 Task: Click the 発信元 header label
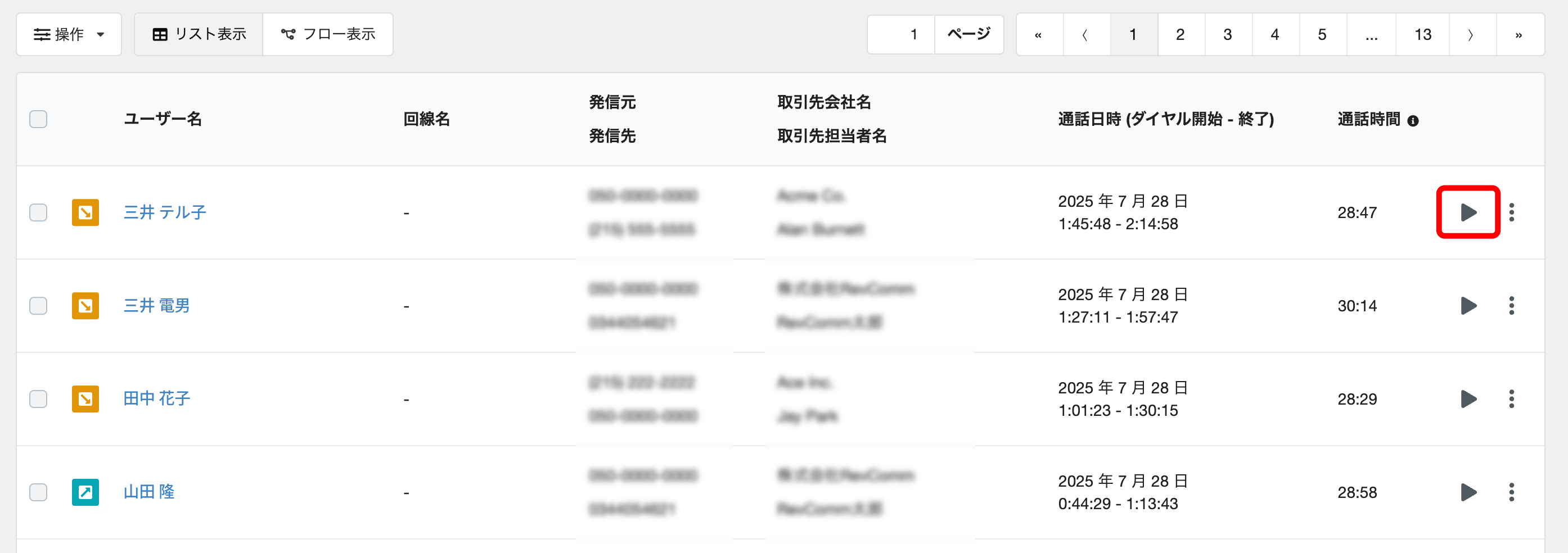[x=612, y=102]
